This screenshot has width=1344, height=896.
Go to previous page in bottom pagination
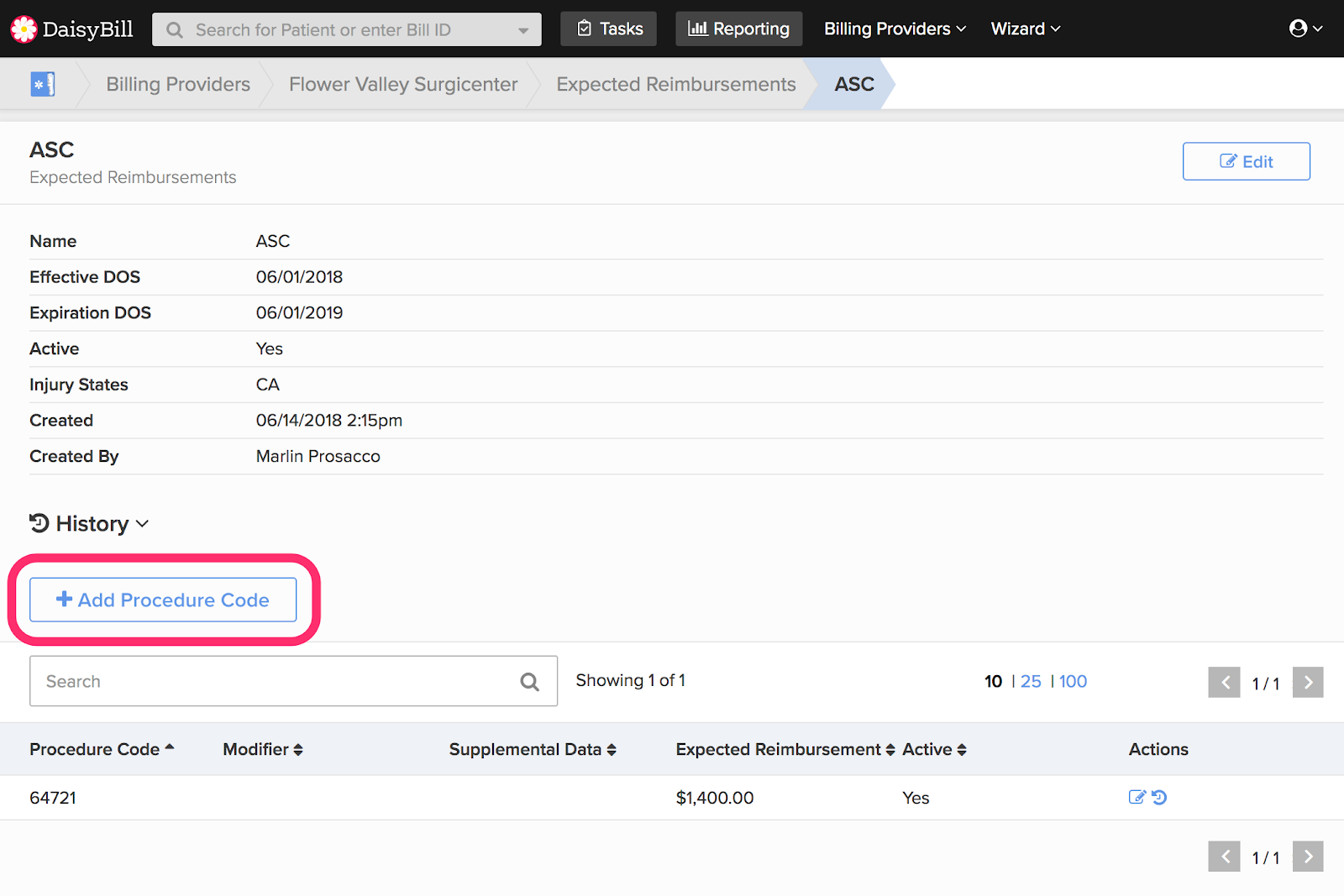click(x=1225, y=857)
